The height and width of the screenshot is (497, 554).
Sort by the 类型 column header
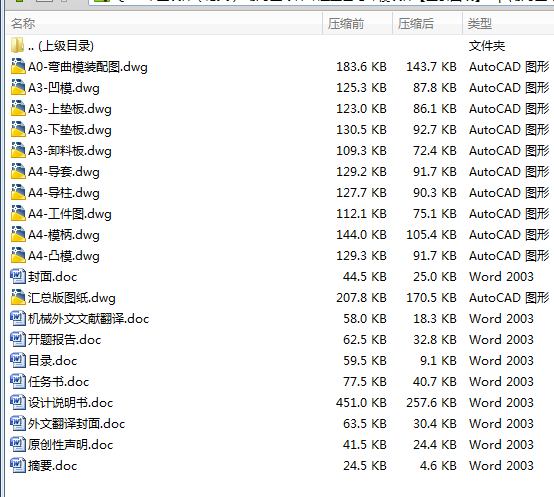click(x=508, y=24)
